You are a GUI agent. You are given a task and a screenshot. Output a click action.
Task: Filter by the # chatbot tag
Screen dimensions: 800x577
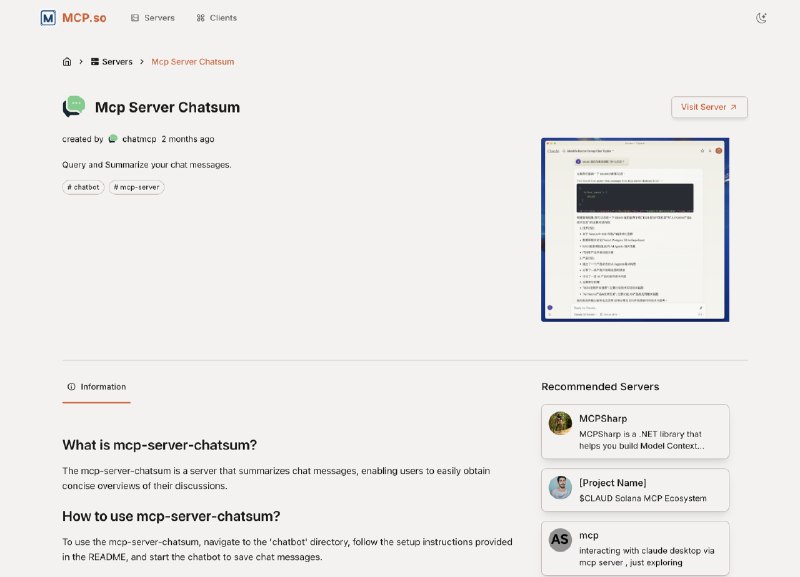coord(83,187)
